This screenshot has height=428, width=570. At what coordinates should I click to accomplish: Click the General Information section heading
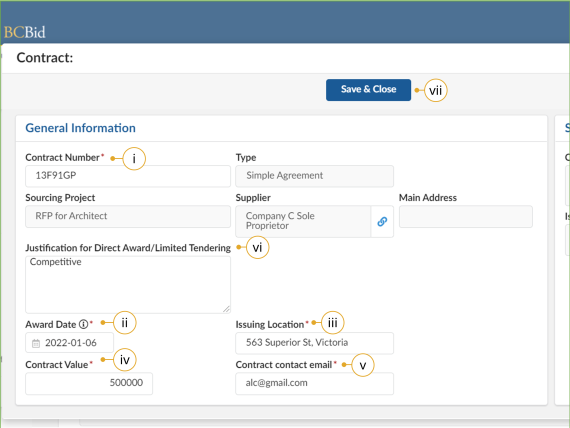(80, 128)
